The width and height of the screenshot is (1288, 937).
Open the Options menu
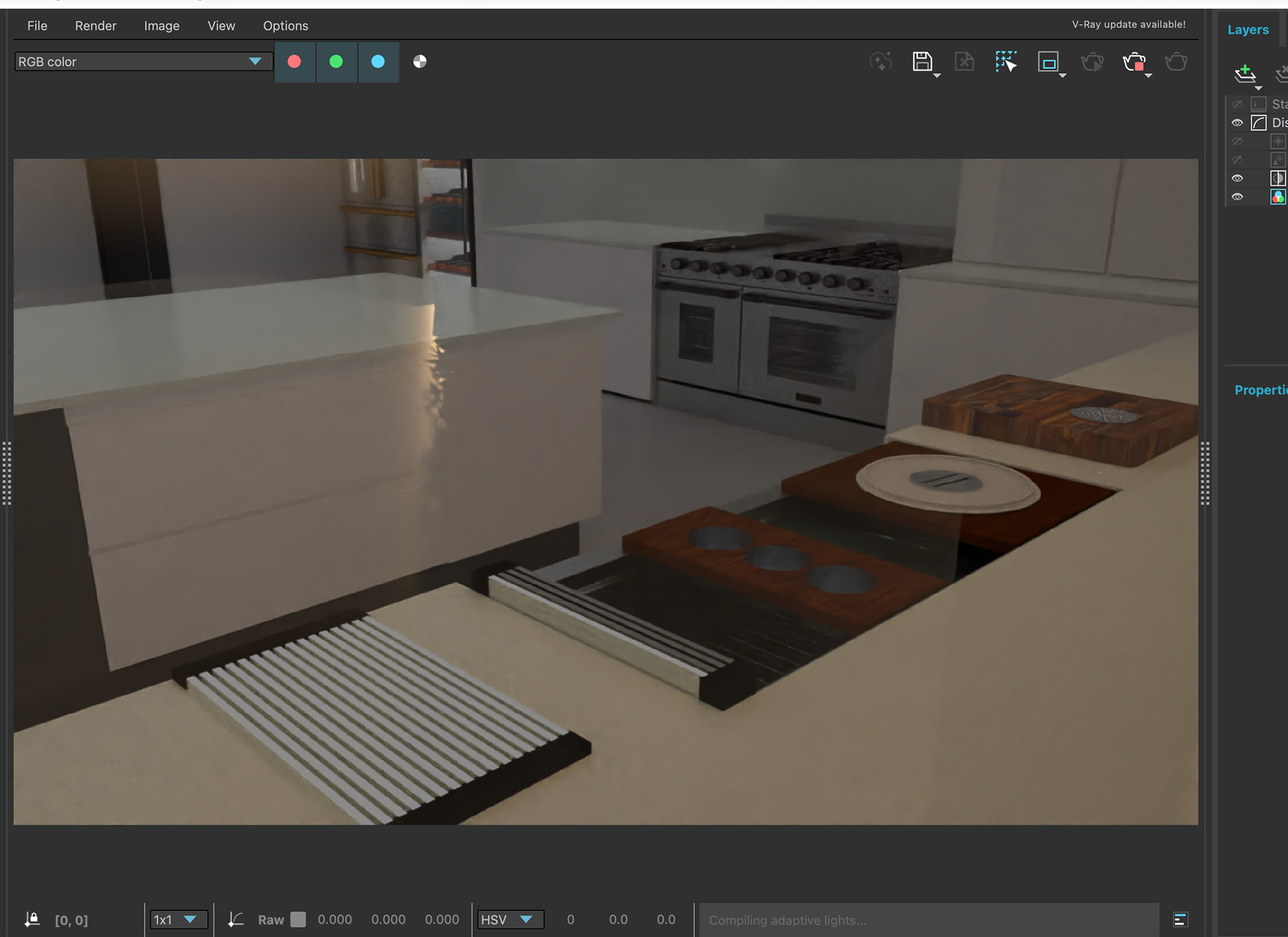(x=286, y=25)
